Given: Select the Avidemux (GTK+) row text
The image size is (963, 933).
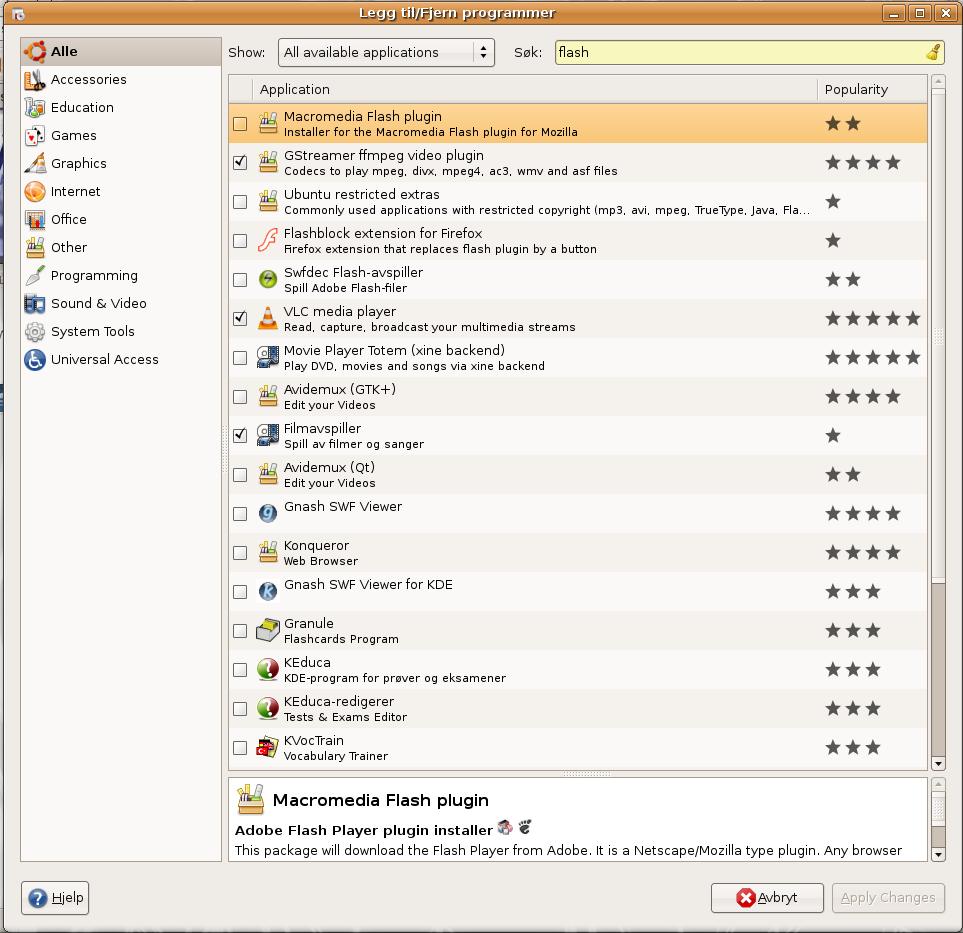Looking at the screenshot, I should click(x=340, y=397).
